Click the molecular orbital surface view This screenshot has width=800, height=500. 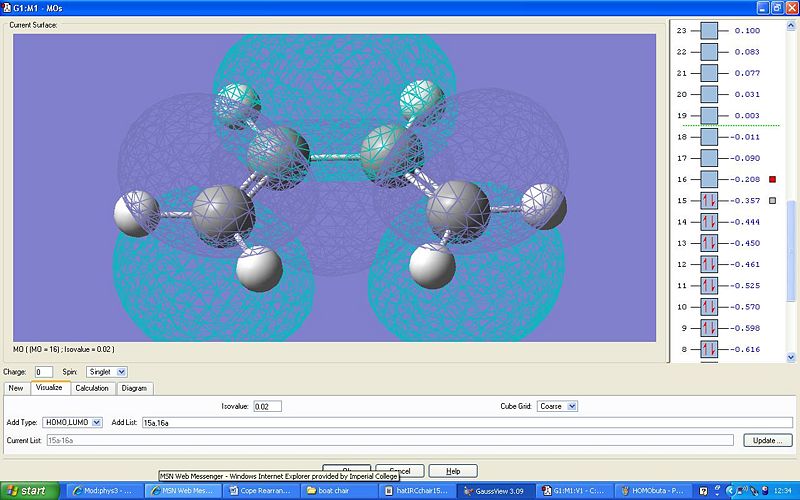click(x=334, y=188)
